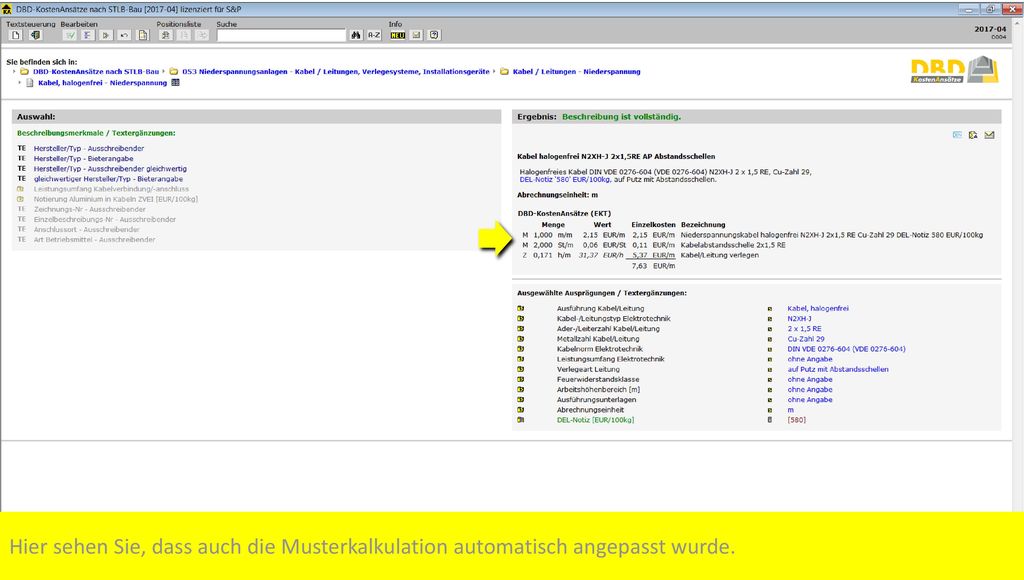Screen dimensions: 1024x580
Task: Click the first Positionsliste toolbar icon
Action: click(166, 35)
